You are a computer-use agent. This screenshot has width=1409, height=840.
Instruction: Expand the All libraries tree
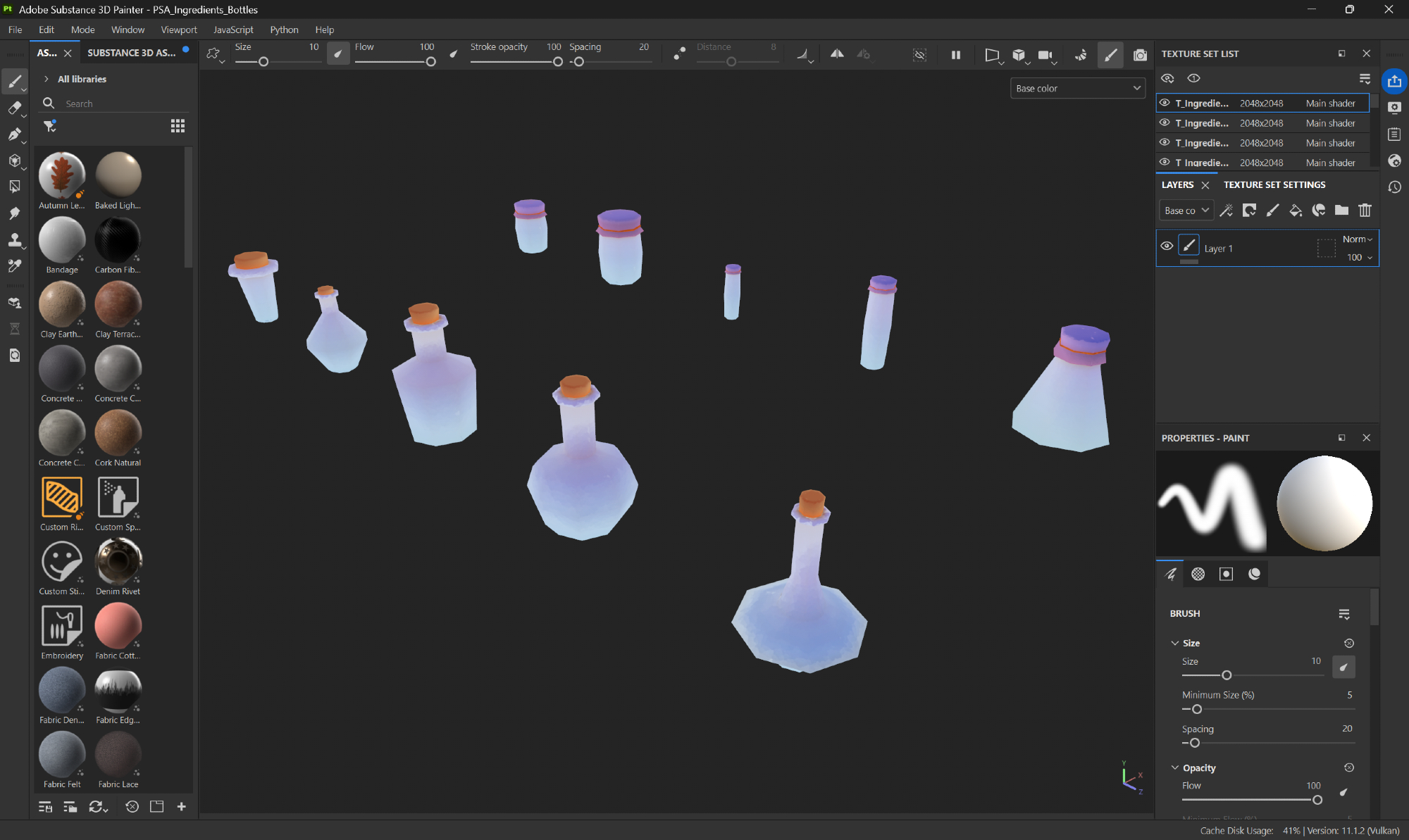(x=46, y=79)
